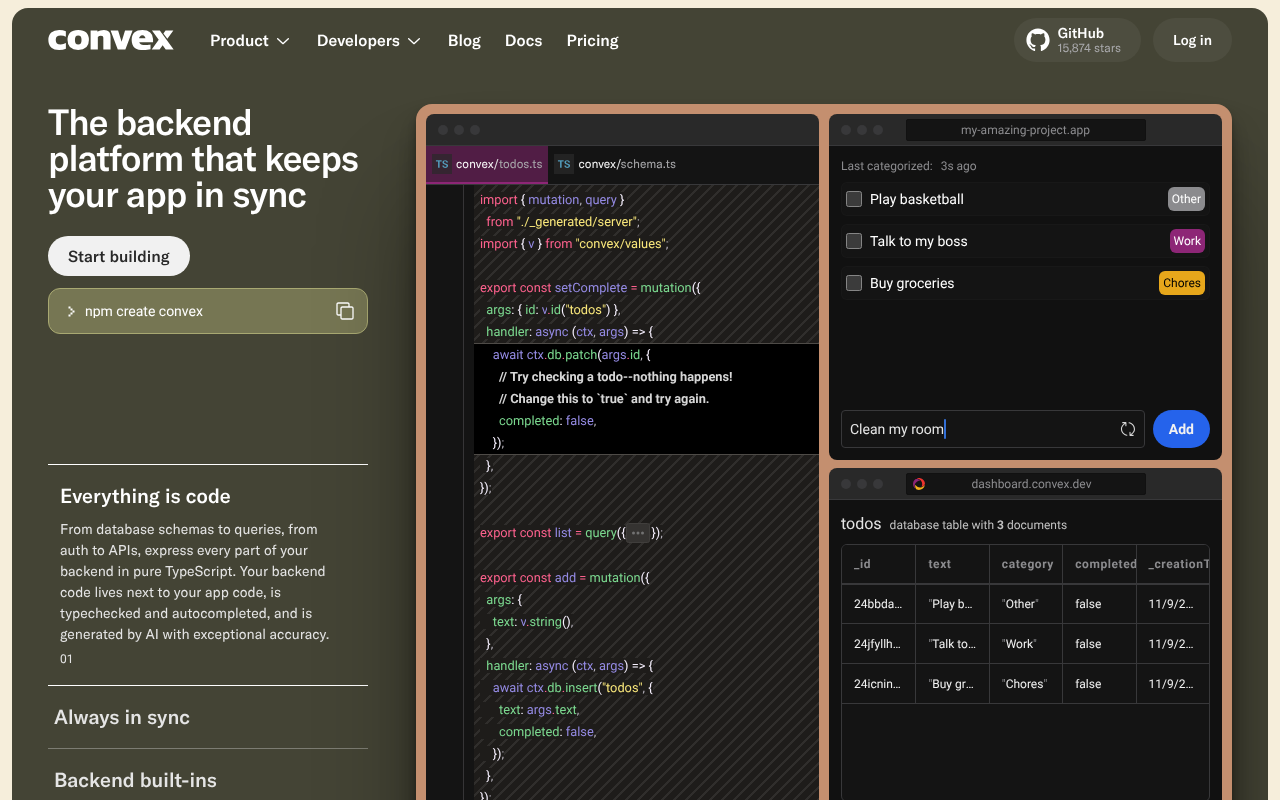1280x800 pixels.
Task: Open the Developers dropdown menu
Action: coord(368,40)
